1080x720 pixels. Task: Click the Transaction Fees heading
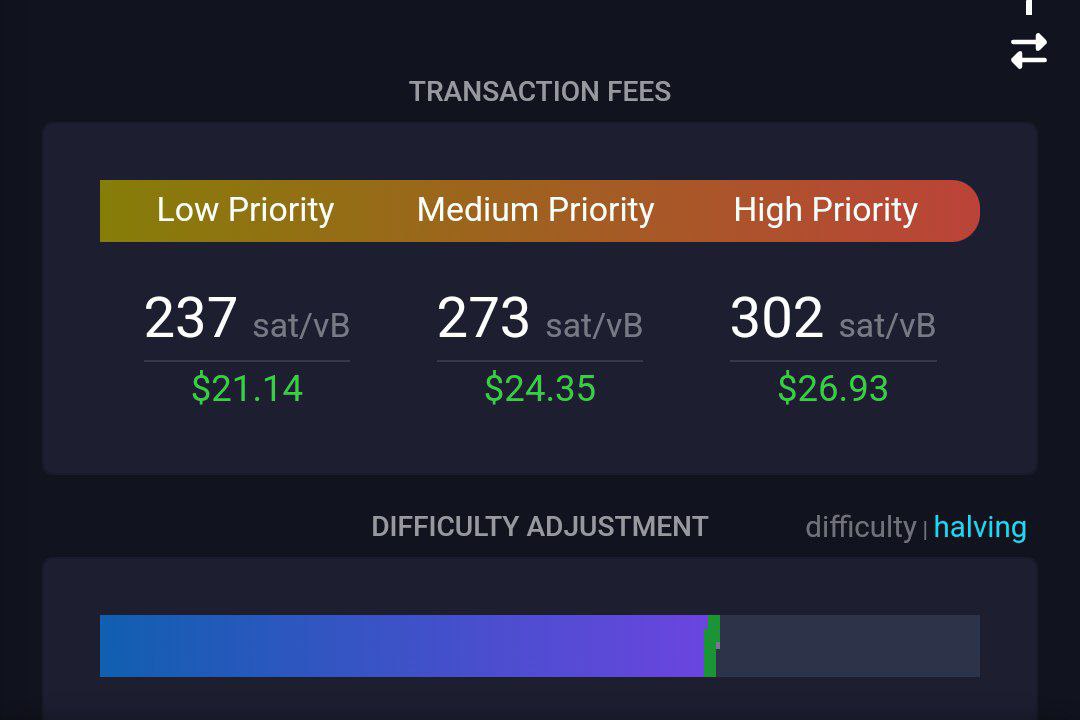[539, 92]
